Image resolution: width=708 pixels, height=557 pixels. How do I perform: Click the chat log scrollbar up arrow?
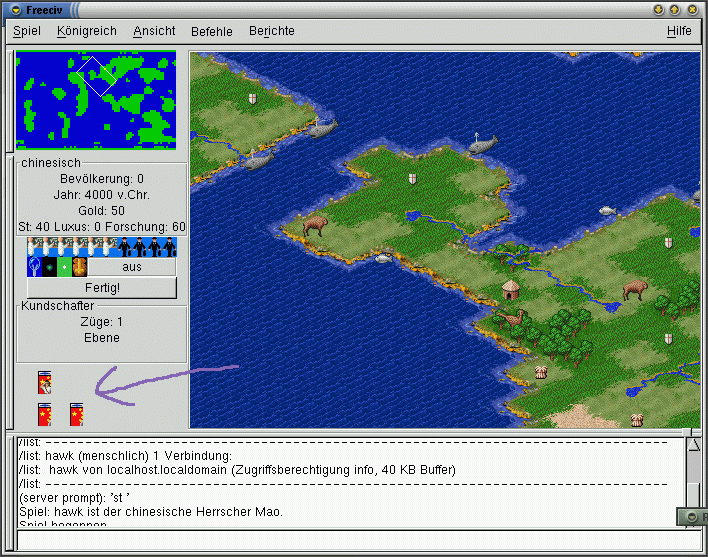(694, 445)
